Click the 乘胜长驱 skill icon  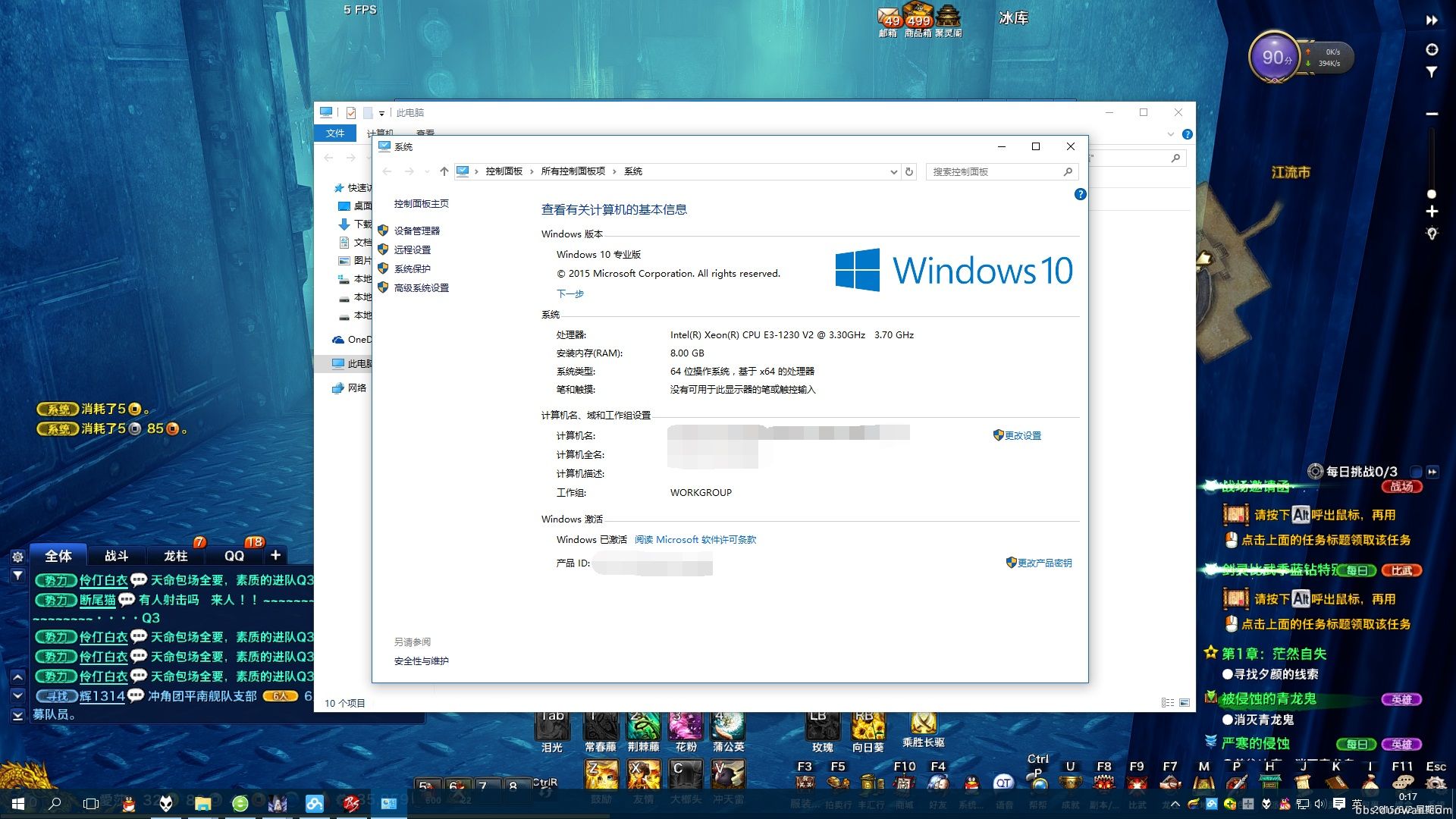coord(923,724)
